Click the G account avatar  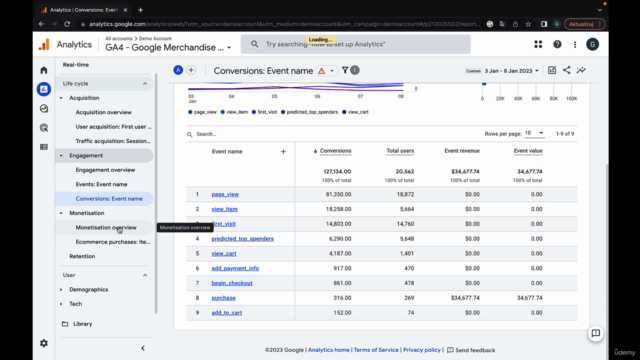point(593,44)
